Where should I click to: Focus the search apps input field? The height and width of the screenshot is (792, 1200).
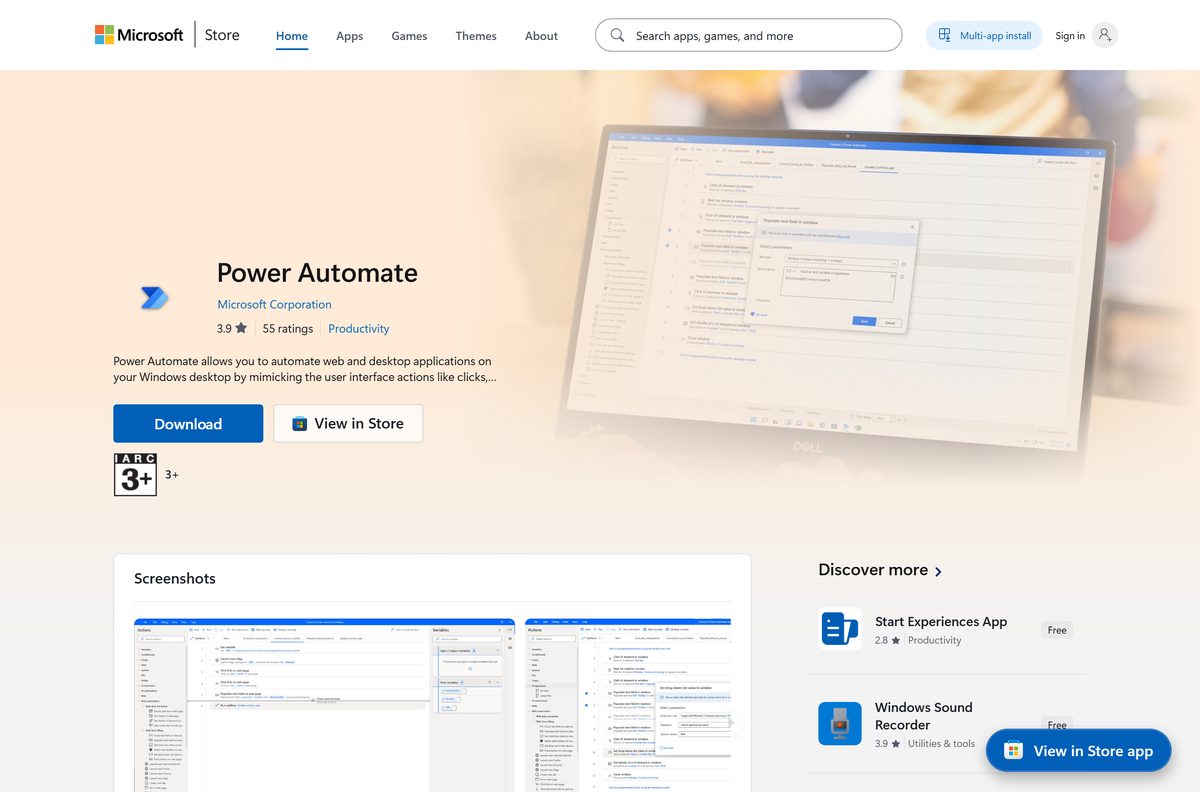click(x=748, y=35)
